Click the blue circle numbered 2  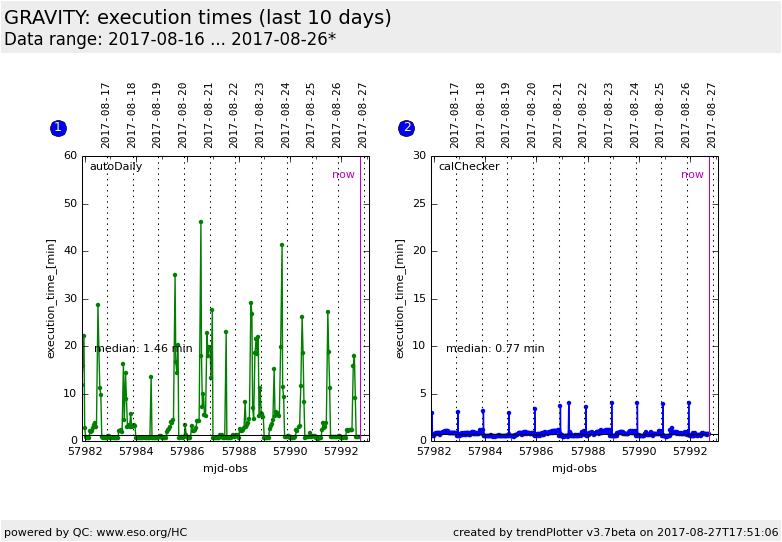[406, 128]
